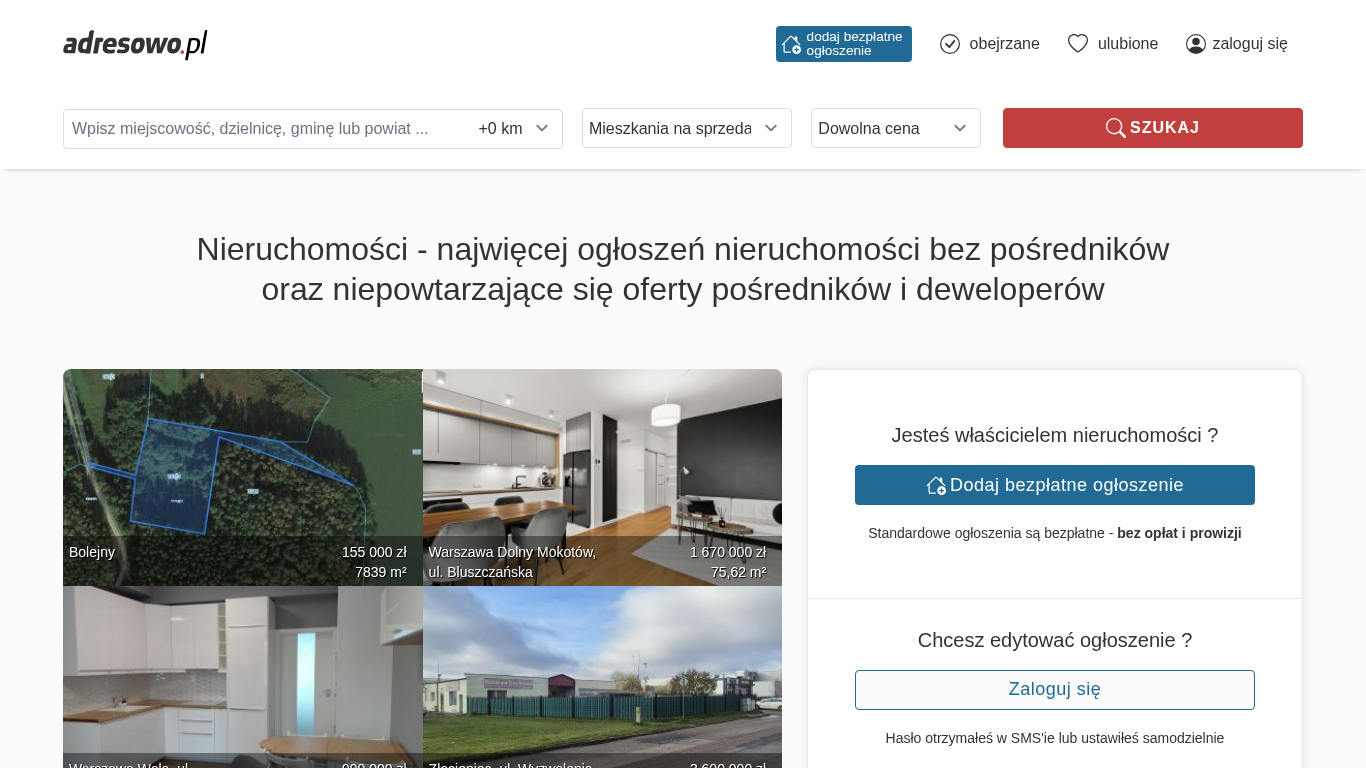
Task: Focus the location search input field
Action: (x=260, y=129)
